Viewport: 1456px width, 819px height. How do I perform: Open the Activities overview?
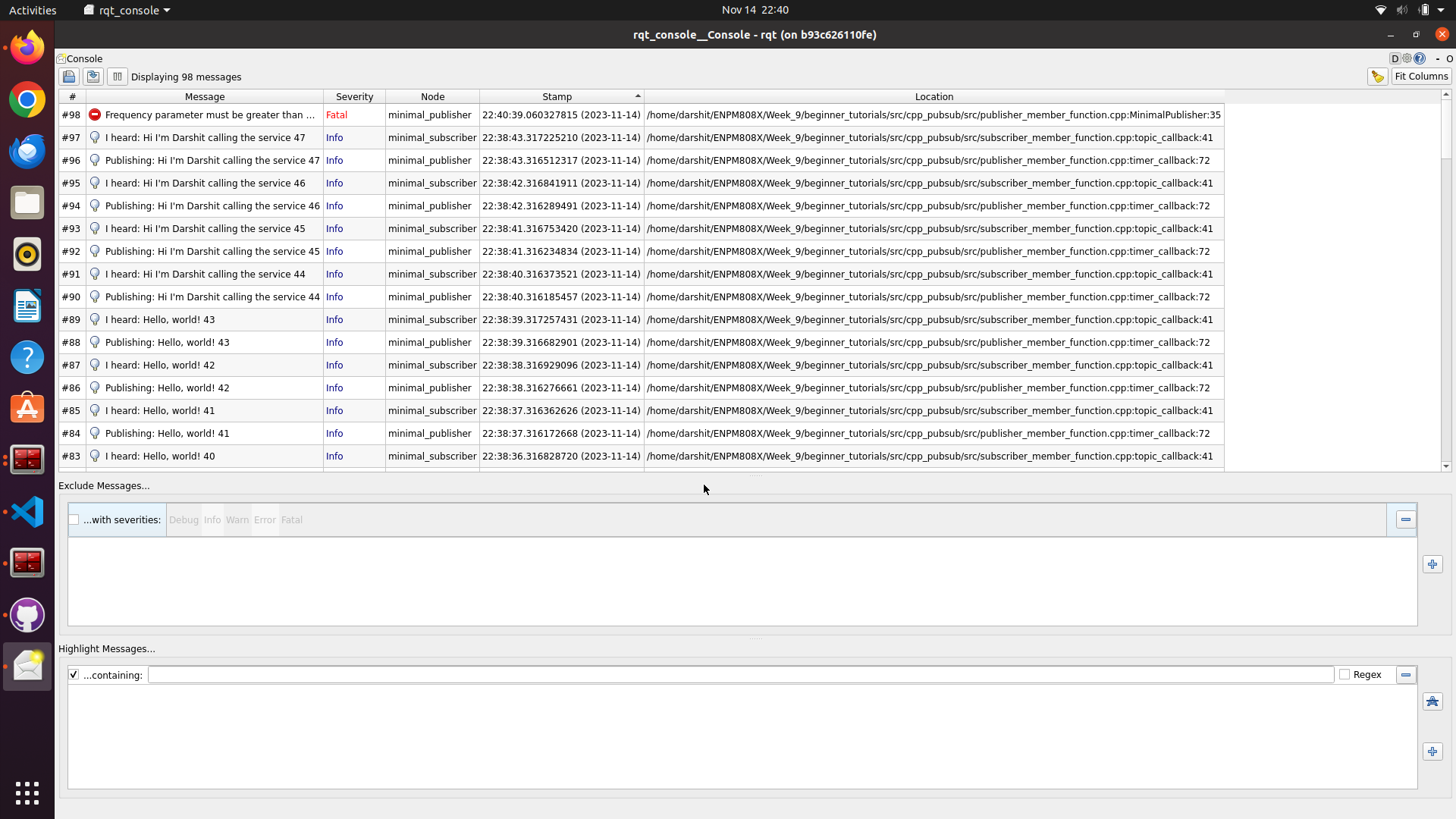tap(33, 10)
